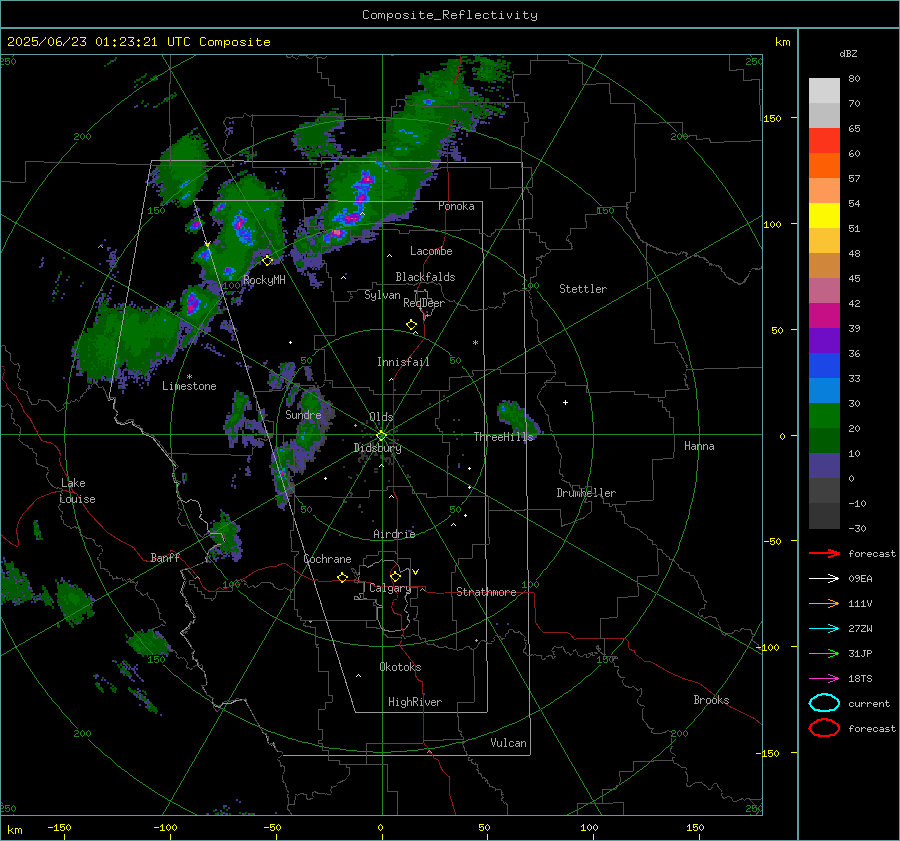This screenshot has width=900, height=841.
Task: Click the Hanna city label
Action: tap(699, 446)
